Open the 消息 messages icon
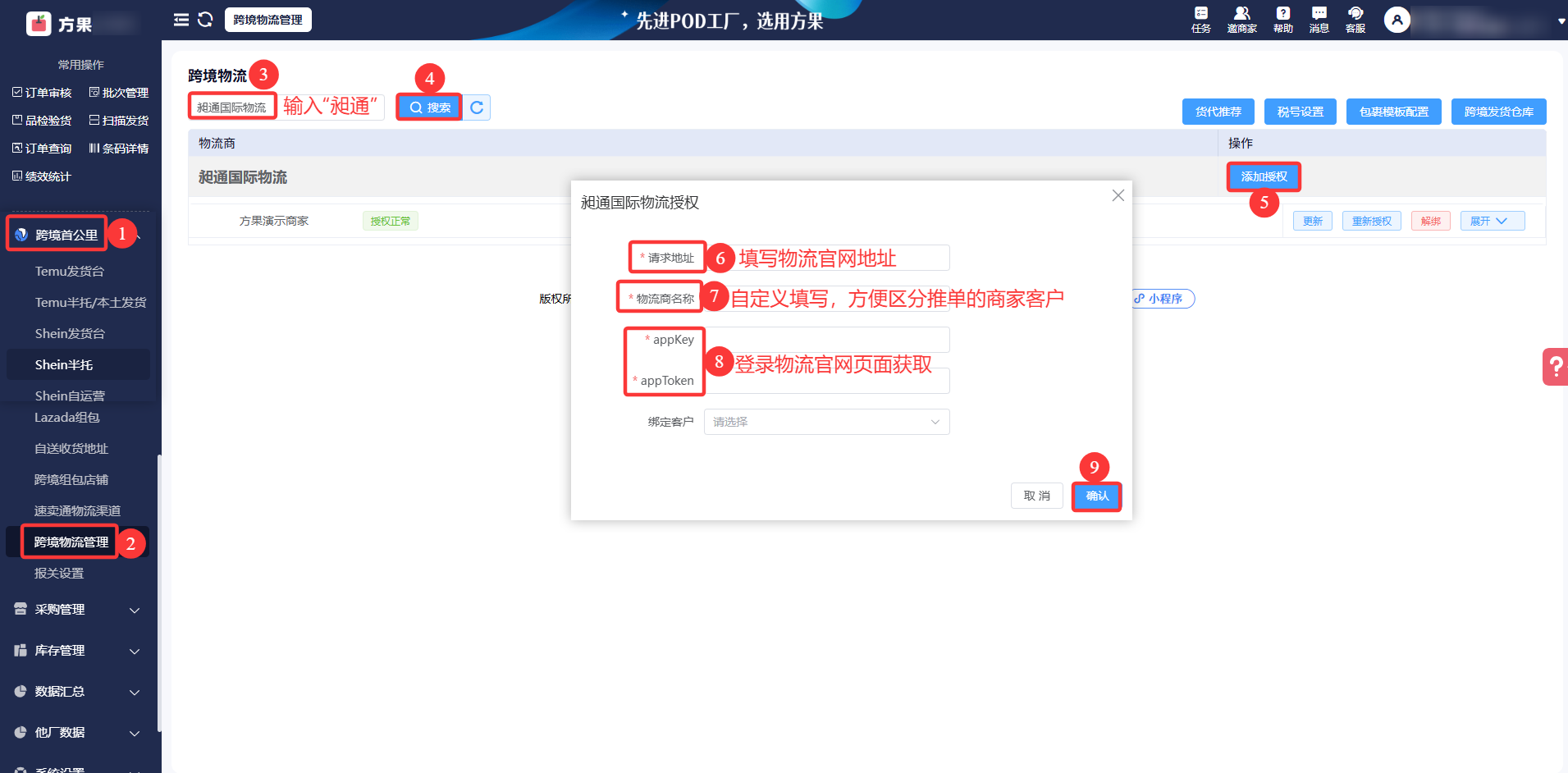Screen dimensions: 1568x773 click(x=1319, y=20)
